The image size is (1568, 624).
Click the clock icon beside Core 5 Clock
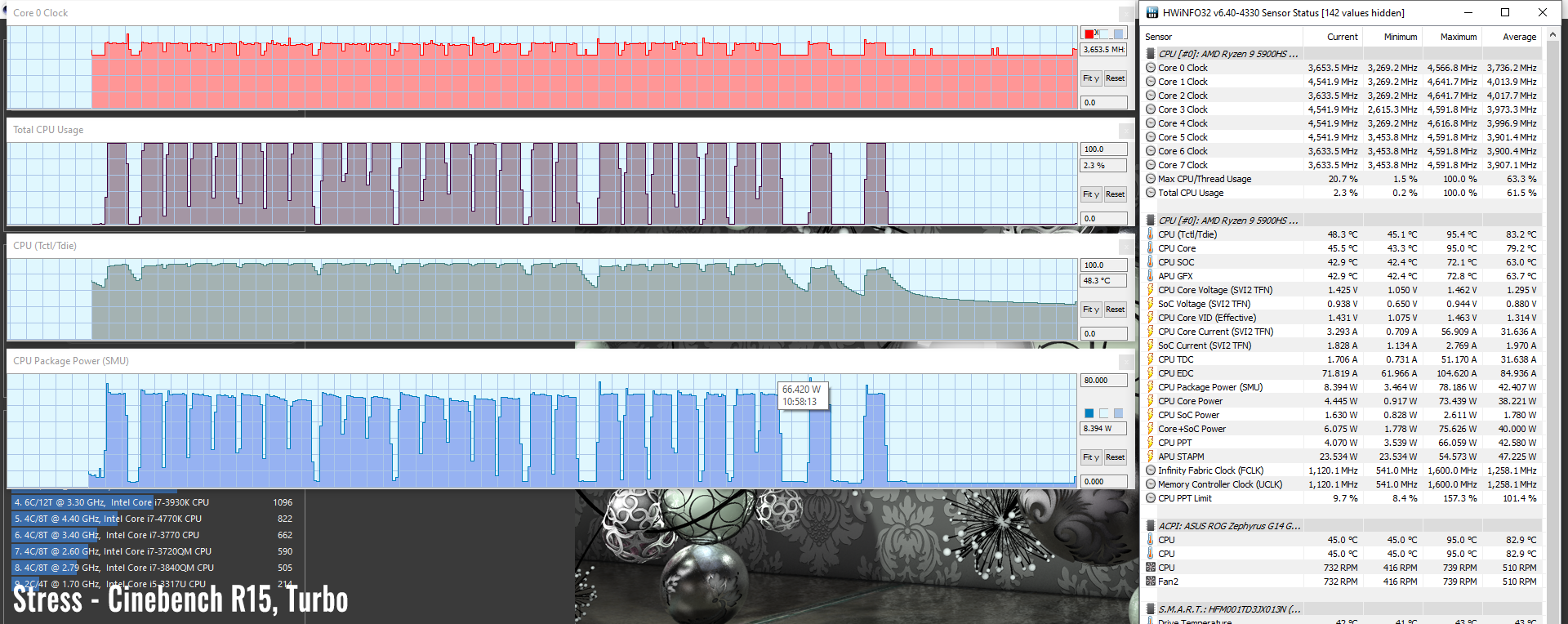point(1151,137)
